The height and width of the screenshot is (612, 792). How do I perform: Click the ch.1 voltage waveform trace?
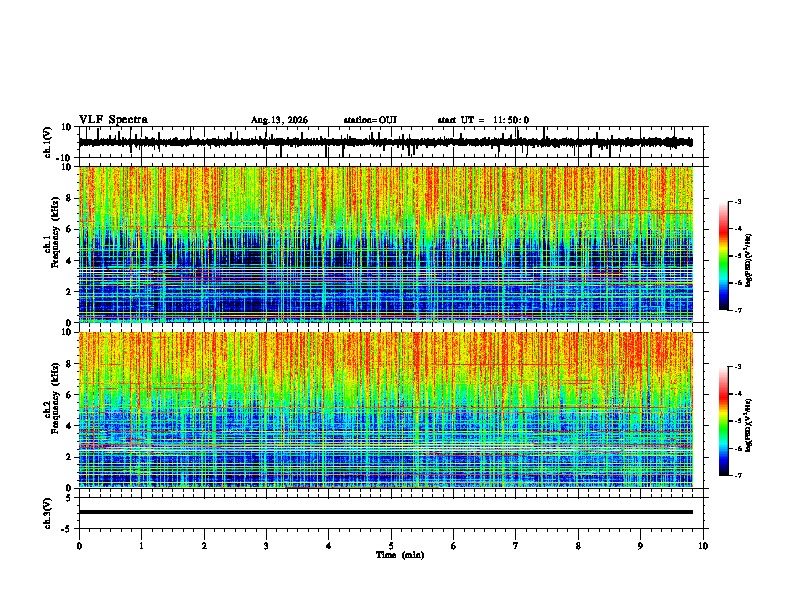(x=385, y=143)
